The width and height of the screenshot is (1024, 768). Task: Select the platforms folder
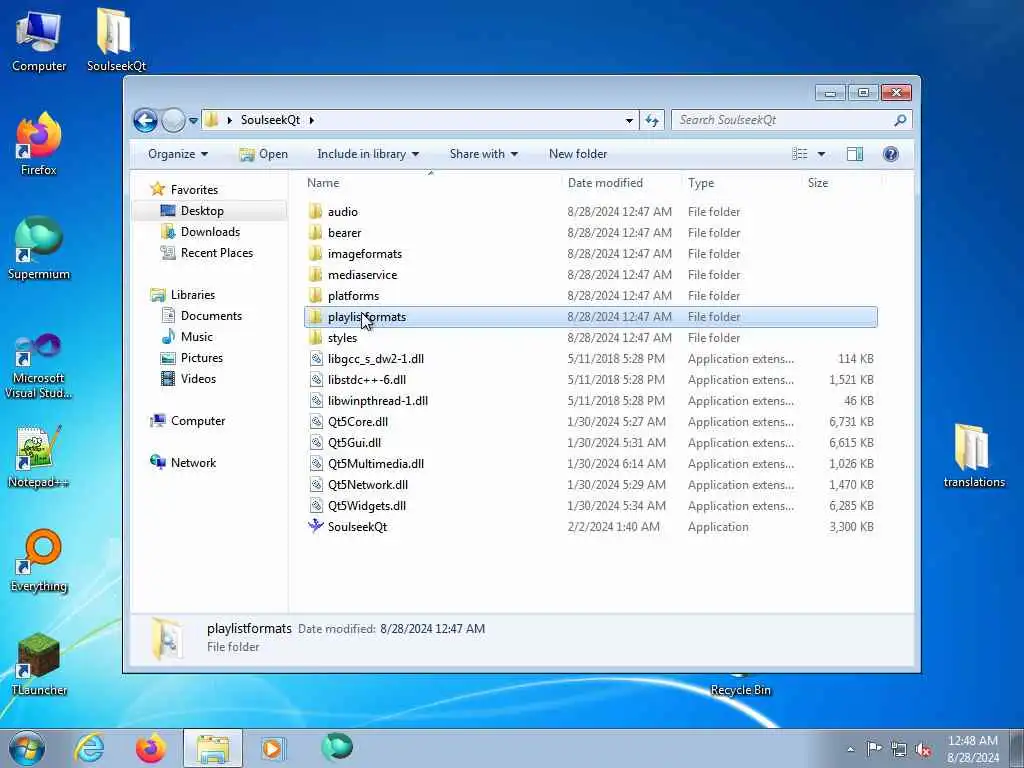point(590,295)
